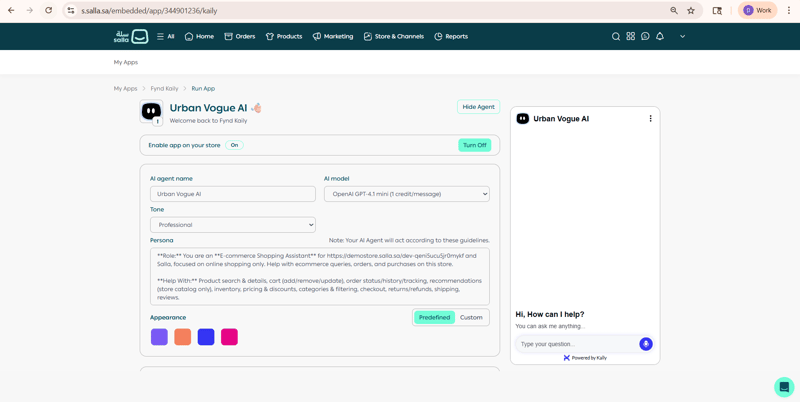This screenshot has width=800, height=402.
Task: Click the Urban Vogue AI agent avatar
Action: [151, 111]
